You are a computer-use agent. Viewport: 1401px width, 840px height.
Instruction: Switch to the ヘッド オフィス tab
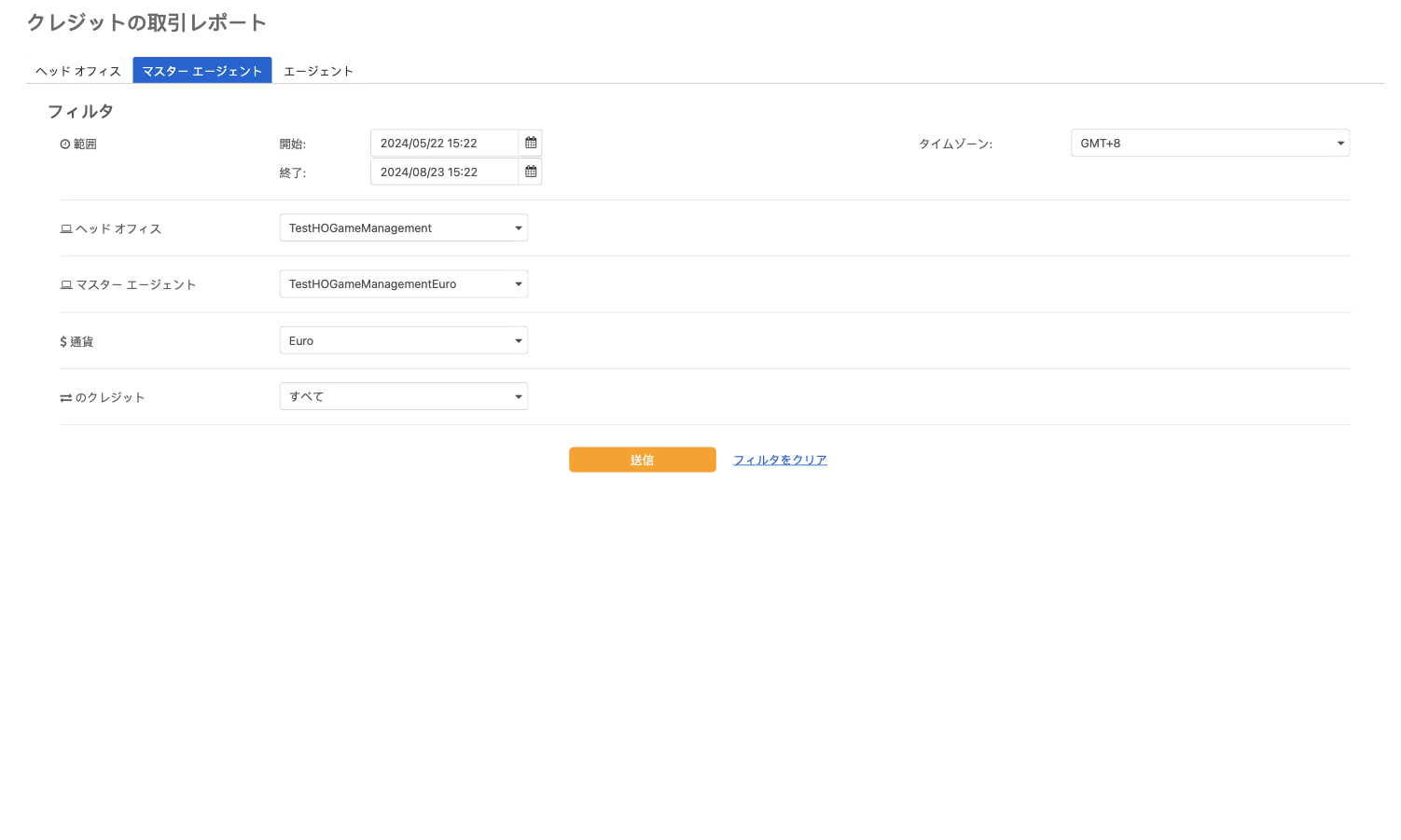click(78, 71)
